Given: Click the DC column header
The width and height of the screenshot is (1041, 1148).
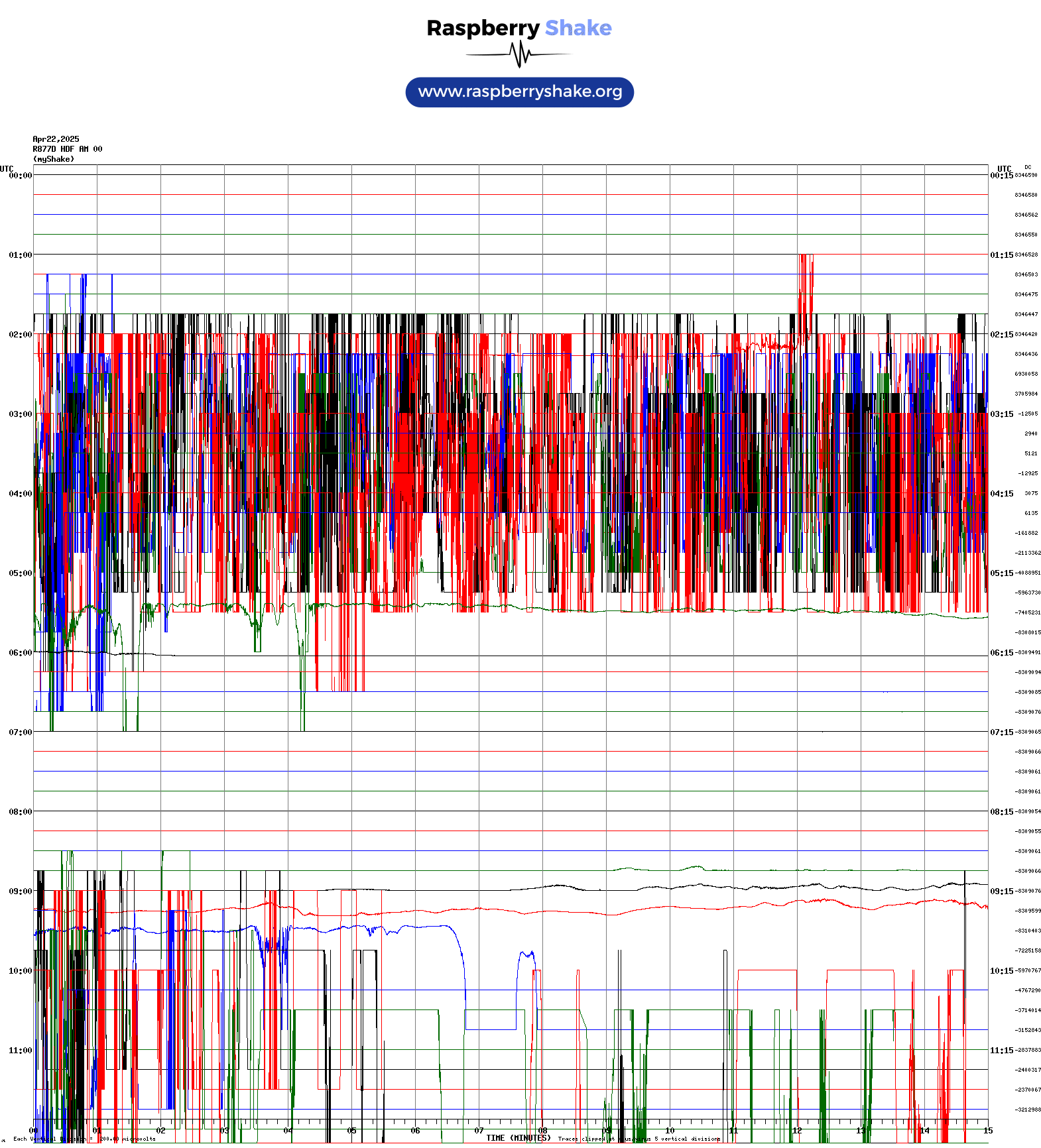Looking at the screenshot, I should [1028, 167].
